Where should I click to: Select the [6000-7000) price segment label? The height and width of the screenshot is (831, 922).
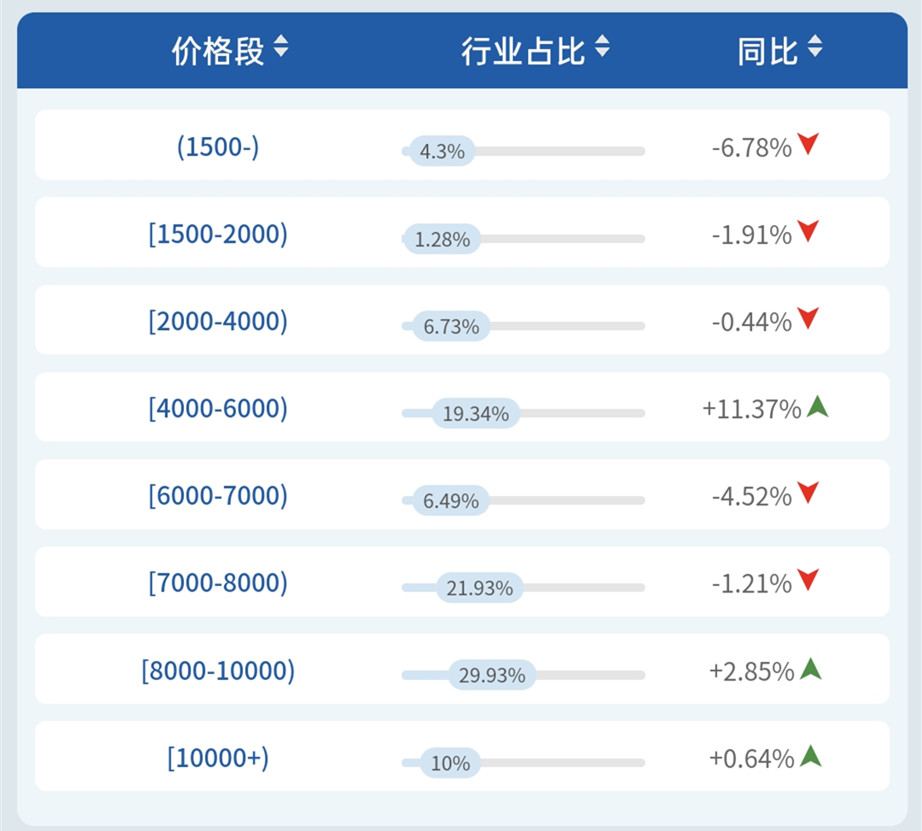(x=218, y=495)
